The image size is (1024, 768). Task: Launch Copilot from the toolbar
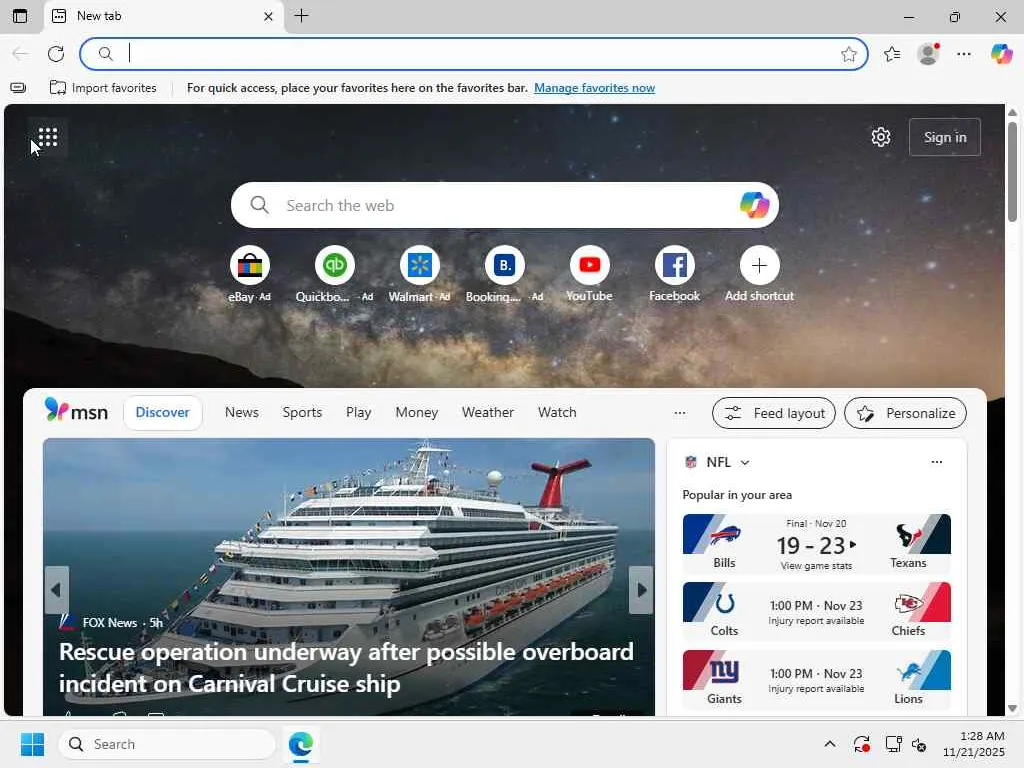(1001, 54)
